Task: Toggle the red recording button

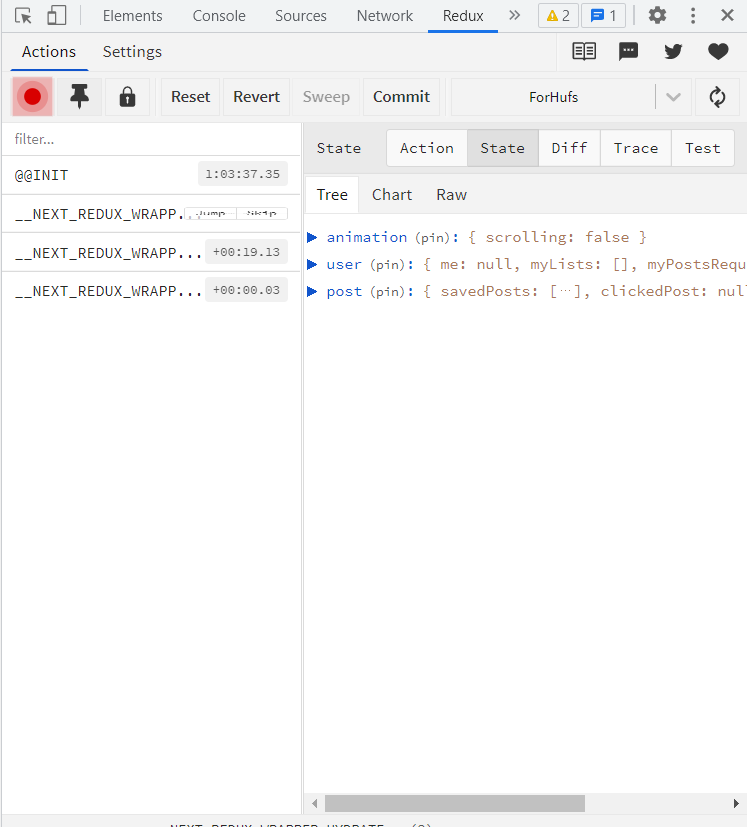Action: pyautogui.click(x=32, y=97)
